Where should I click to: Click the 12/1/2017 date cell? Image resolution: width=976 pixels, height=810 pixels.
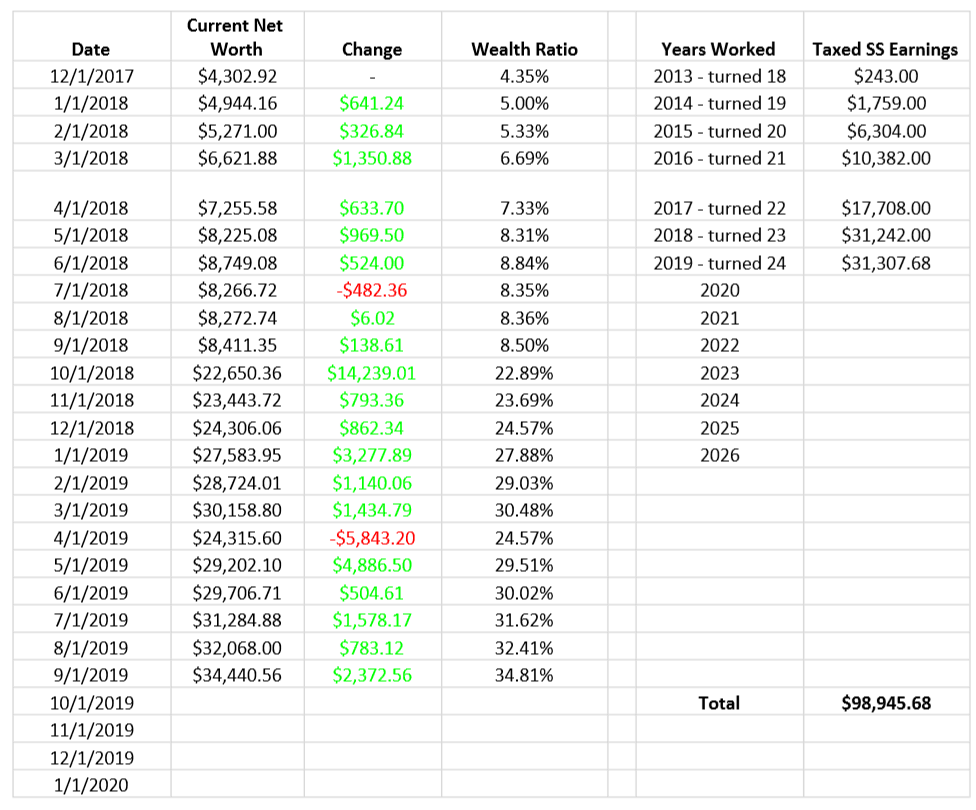91,76
